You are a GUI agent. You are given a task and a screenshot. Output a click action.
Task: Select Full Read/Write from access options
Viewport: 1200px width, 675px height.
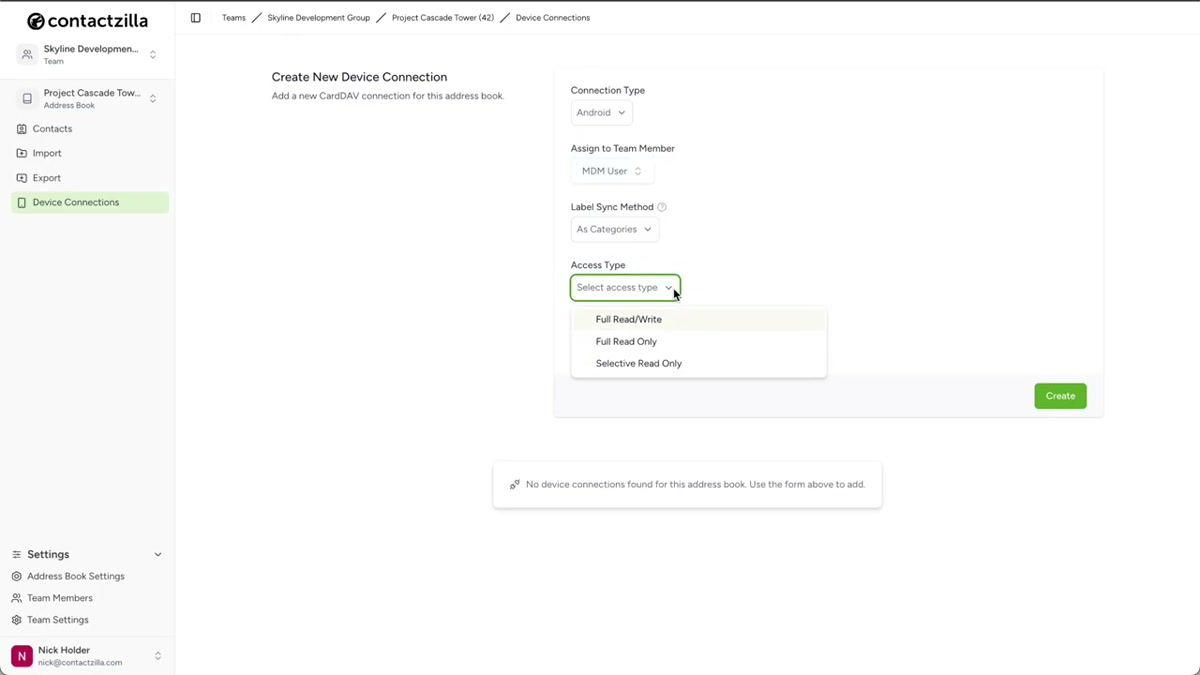point(628,319)
